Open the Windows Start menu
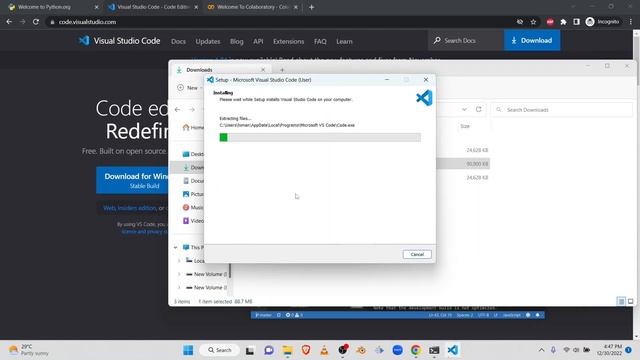 tap(188, 350)
